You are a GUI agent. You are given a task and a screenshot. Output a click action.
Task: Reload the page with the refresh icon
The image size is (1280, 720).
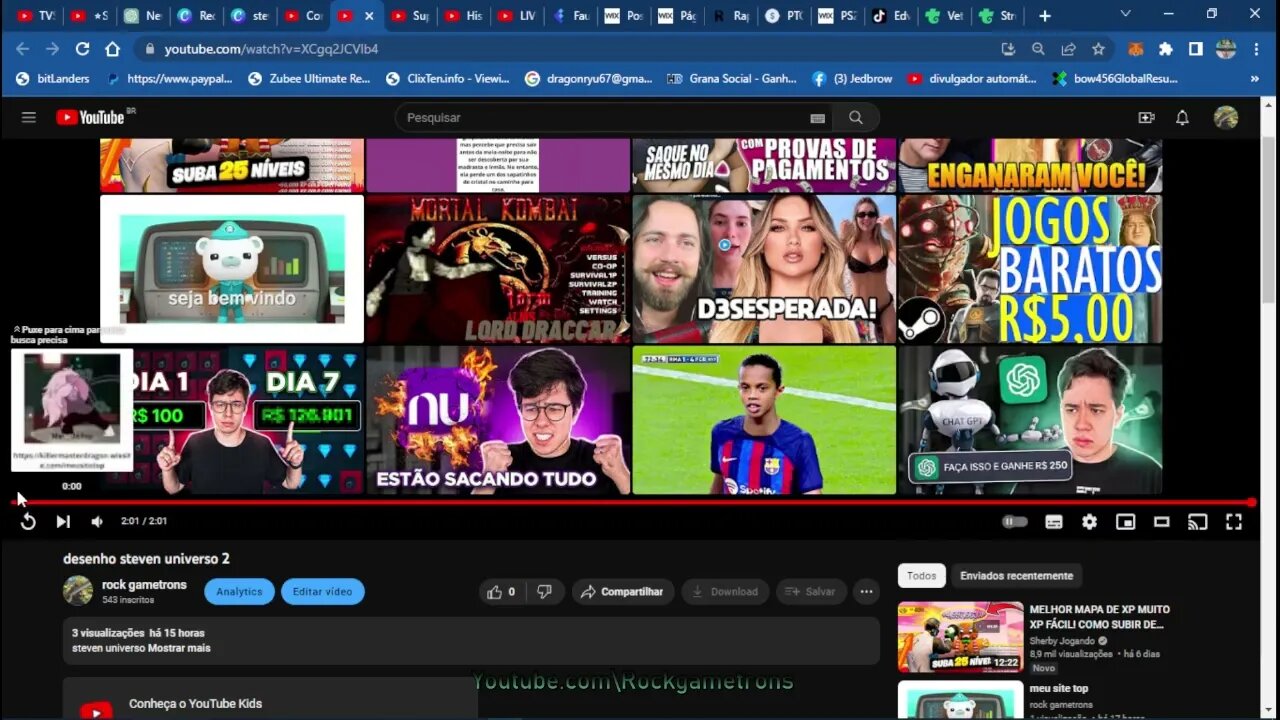coord(82,49)
